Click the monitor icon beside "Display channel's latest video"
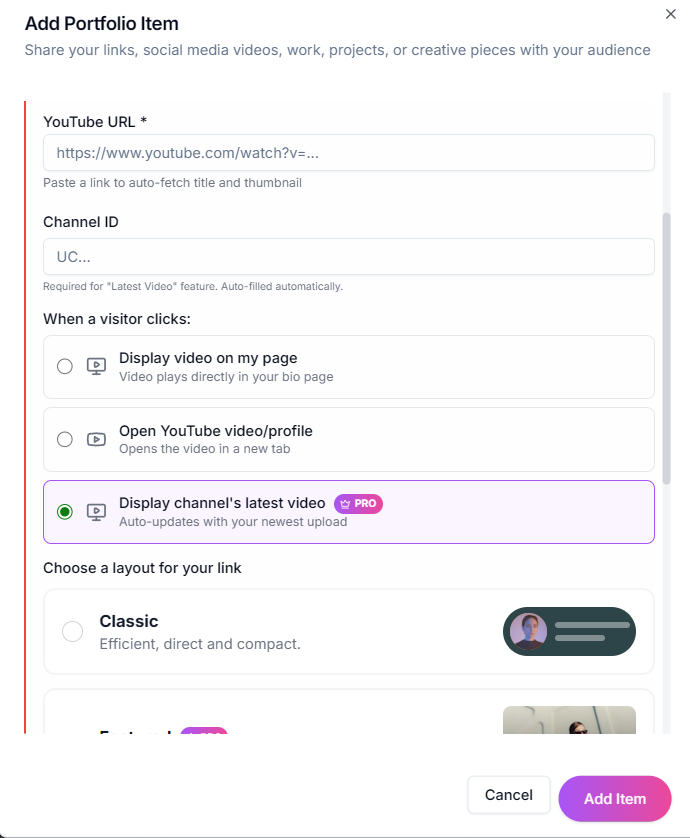This screenshot has width=690, height=838. click(96, 512)
